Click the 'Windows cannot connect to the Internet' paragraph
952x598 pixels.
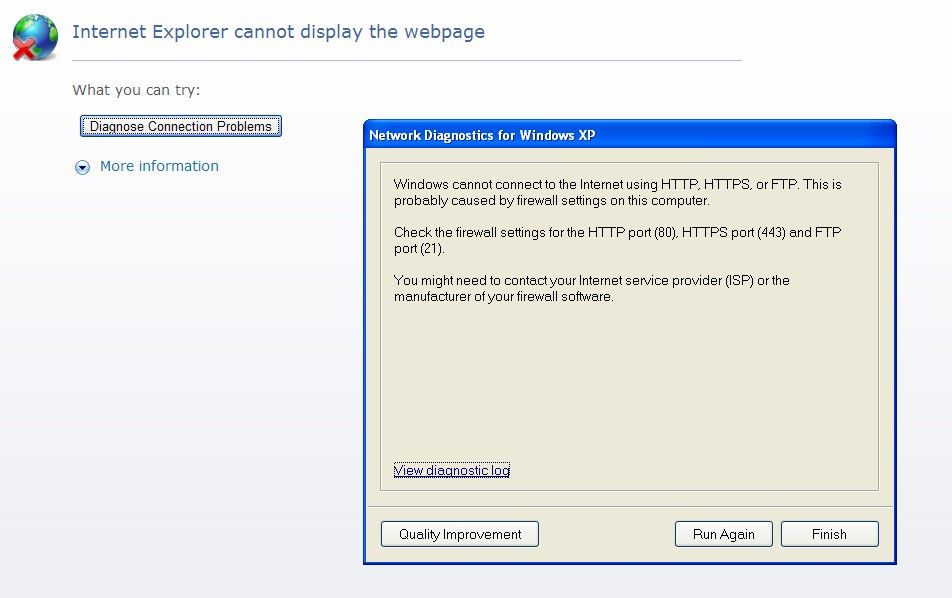coord(617,192)
